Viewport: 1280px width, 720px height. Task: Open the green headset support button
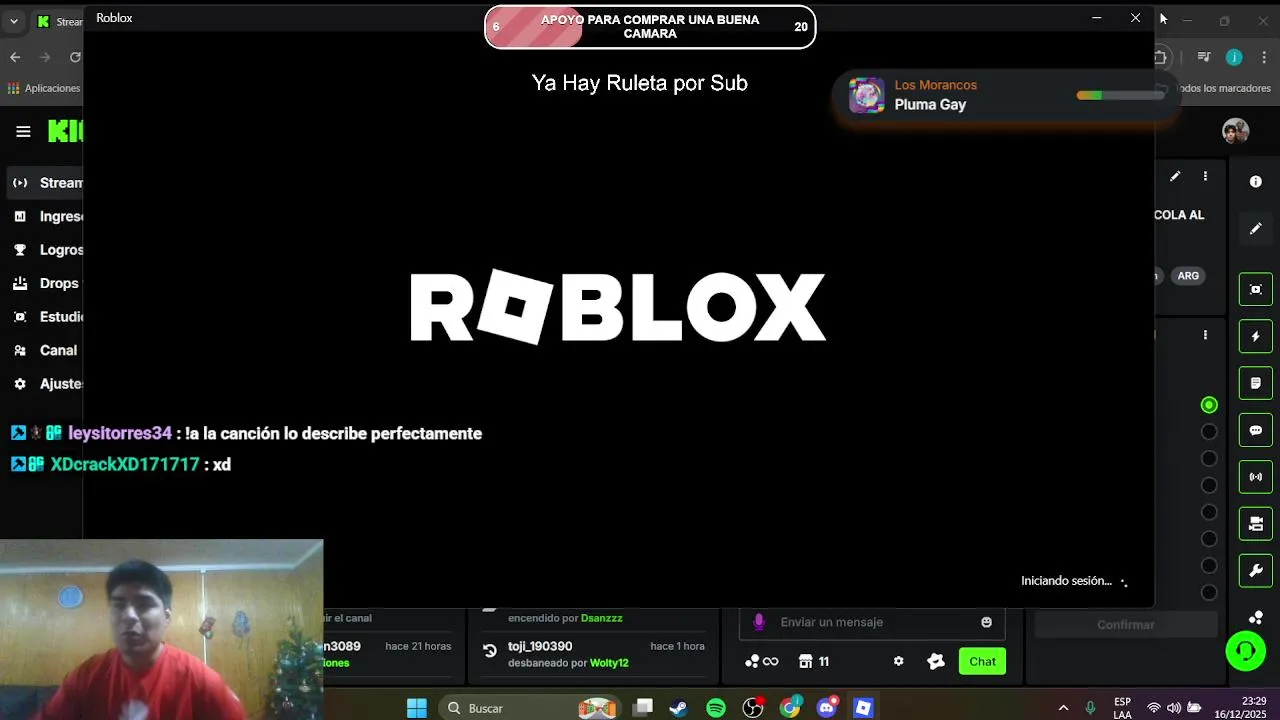pyautogui.click(x=1246, y=652)
